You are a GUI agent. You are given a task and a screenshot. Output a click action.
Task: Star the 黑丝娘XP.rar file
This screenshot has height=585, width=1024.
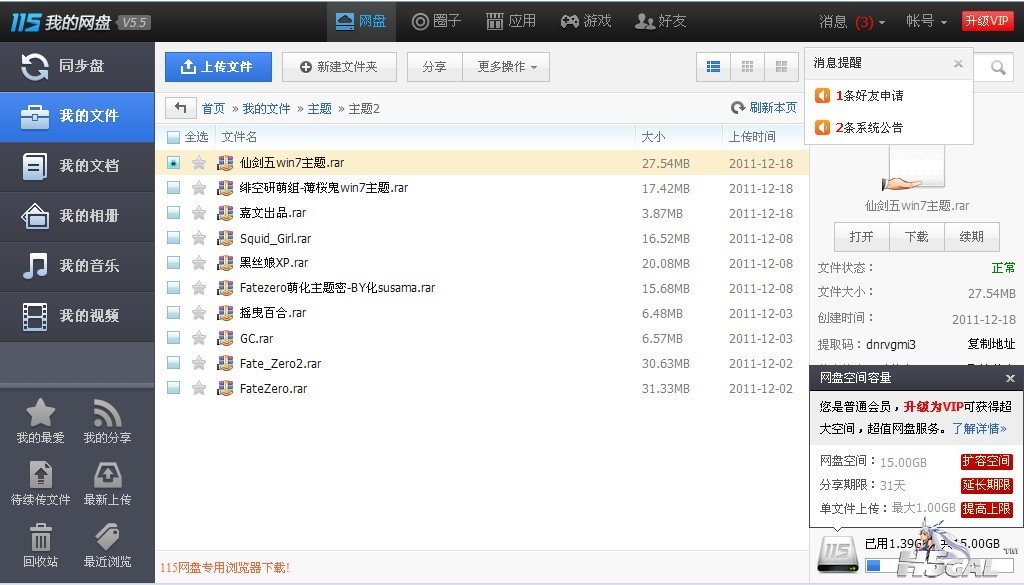(x=199, y=262)
